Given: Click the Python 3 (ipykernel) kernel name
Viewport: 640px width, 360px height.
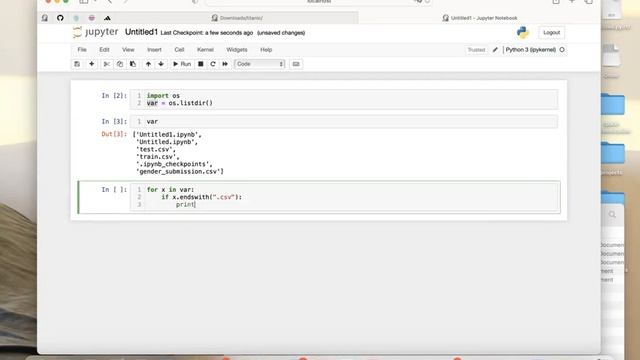Looking at the screenshot, I should click(x=531, y=50).
